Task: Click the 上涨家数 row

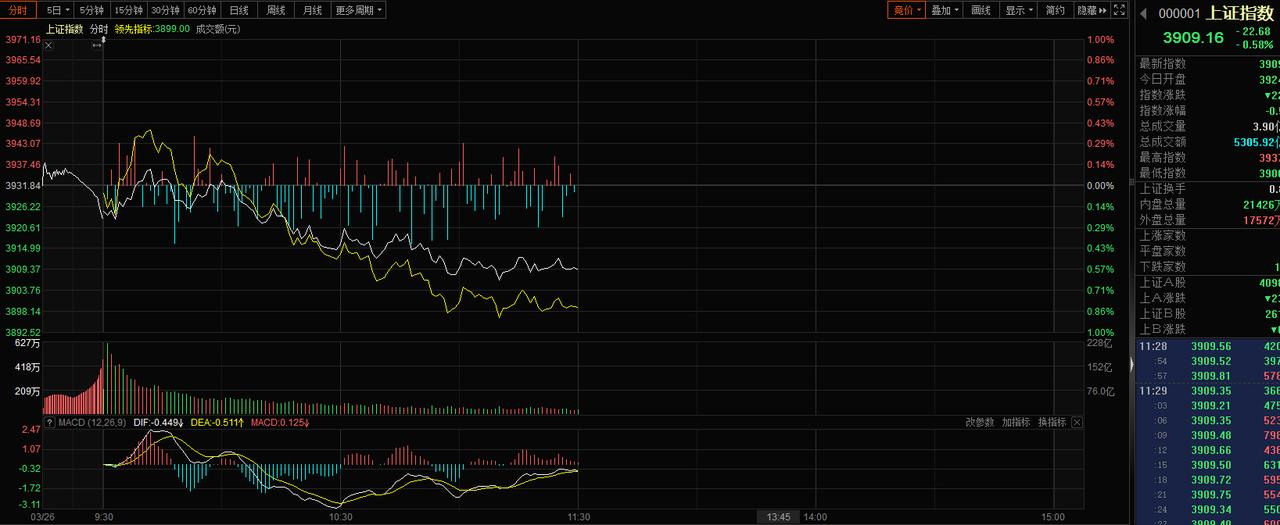Action: 1206,235
